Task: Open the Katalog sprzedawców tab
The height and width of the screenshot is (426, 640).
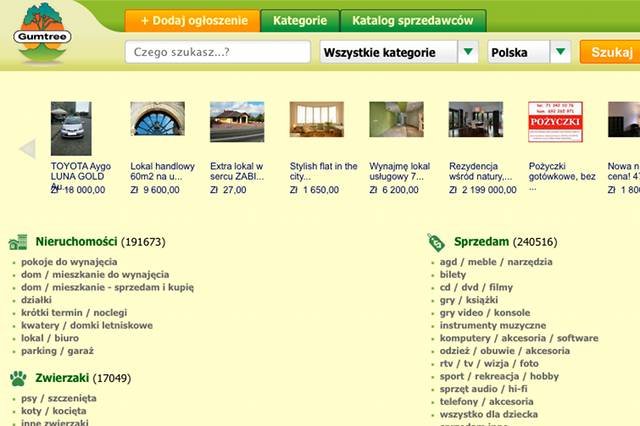Action: click(x=413, y=21)
